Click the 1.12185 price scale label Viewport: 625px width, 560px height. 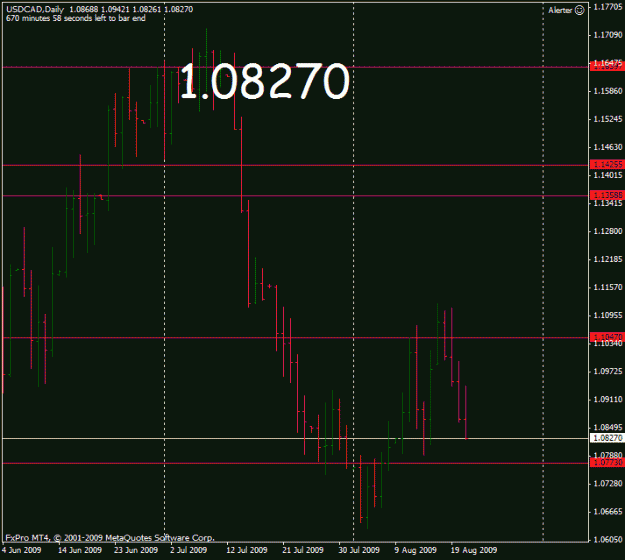pos(608,259)
